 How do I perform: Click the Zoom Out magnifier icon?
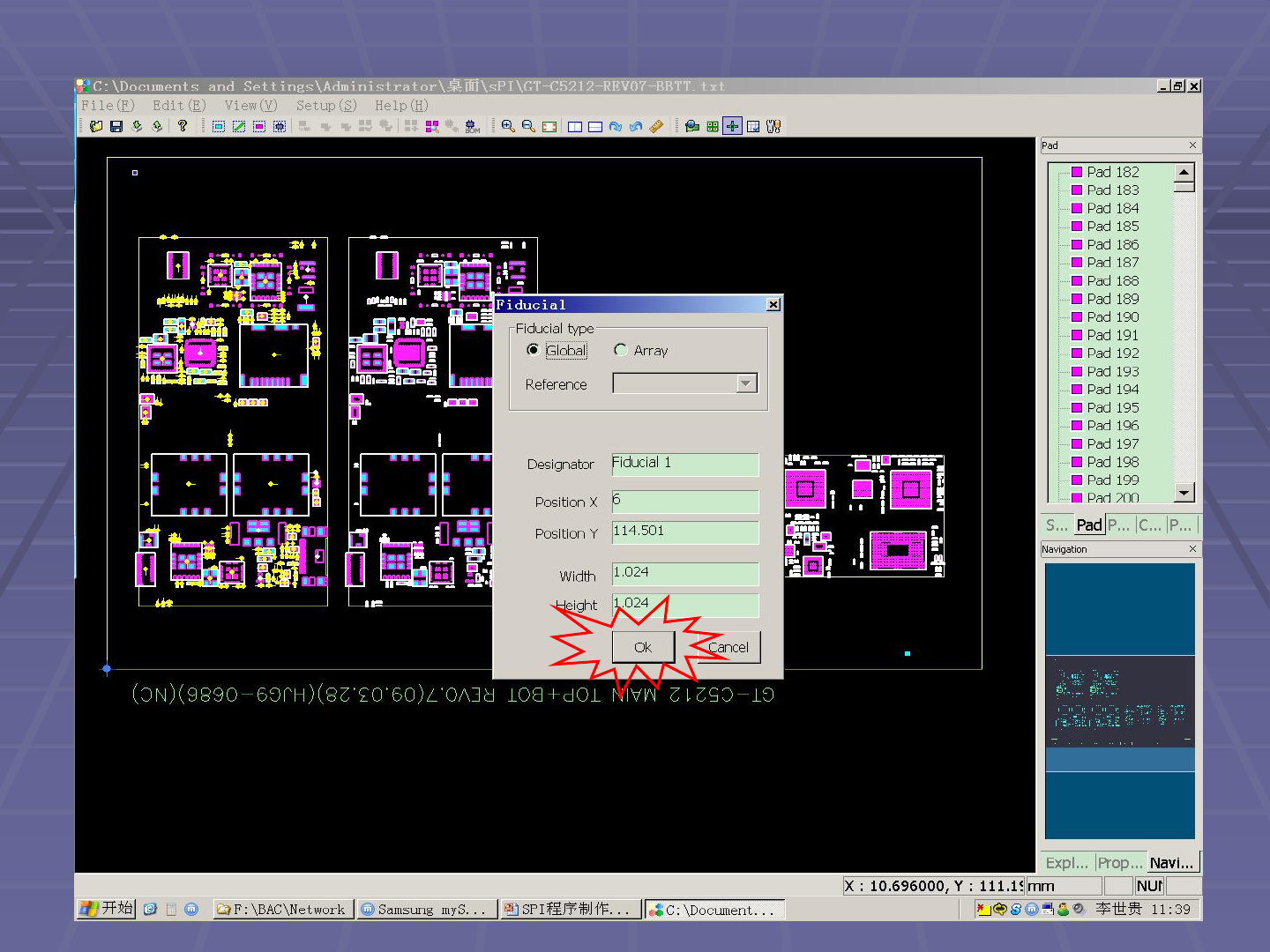(528, 127)
